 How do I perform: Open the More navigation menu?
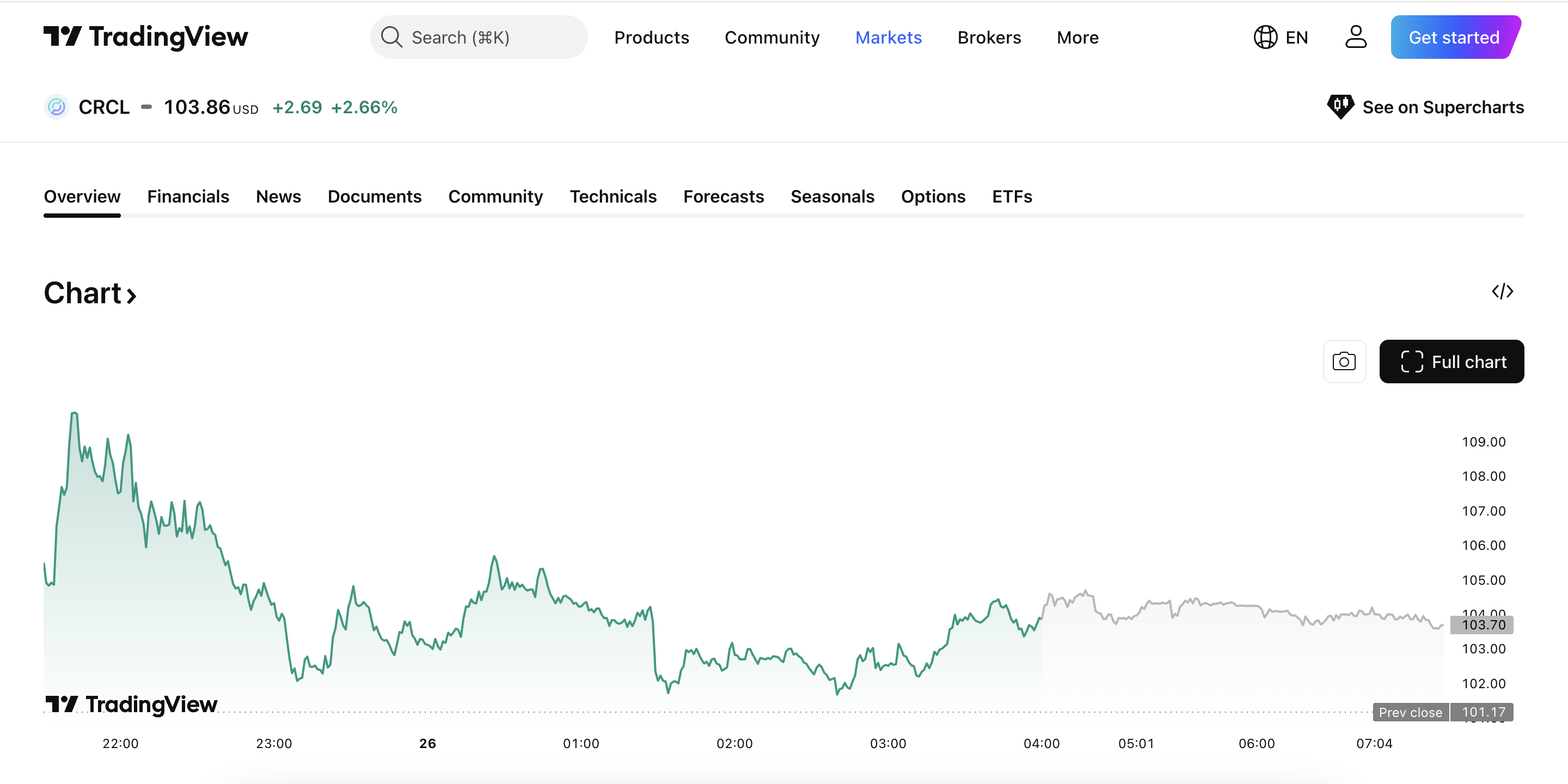point(1077,37)
